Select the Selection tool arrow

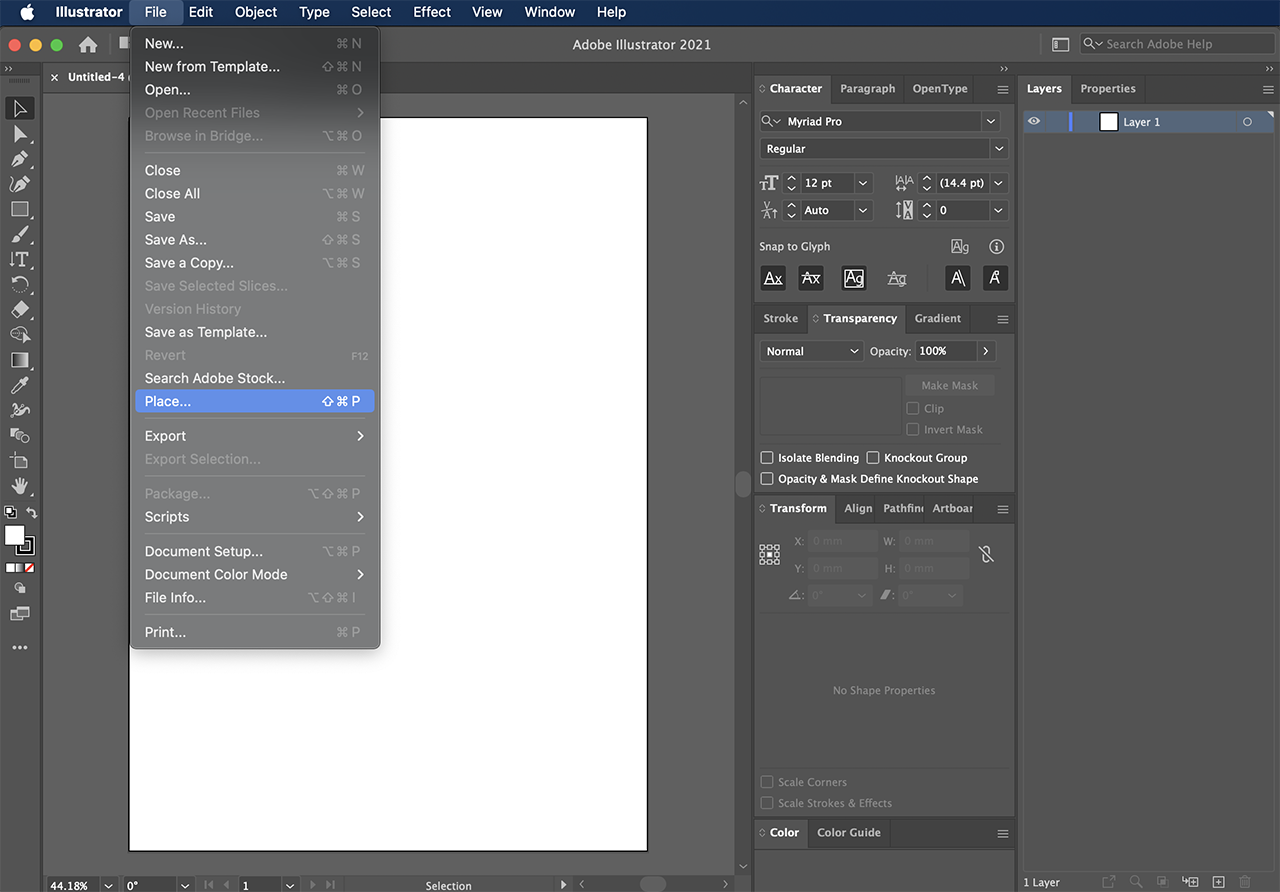(x=20, y=108)
